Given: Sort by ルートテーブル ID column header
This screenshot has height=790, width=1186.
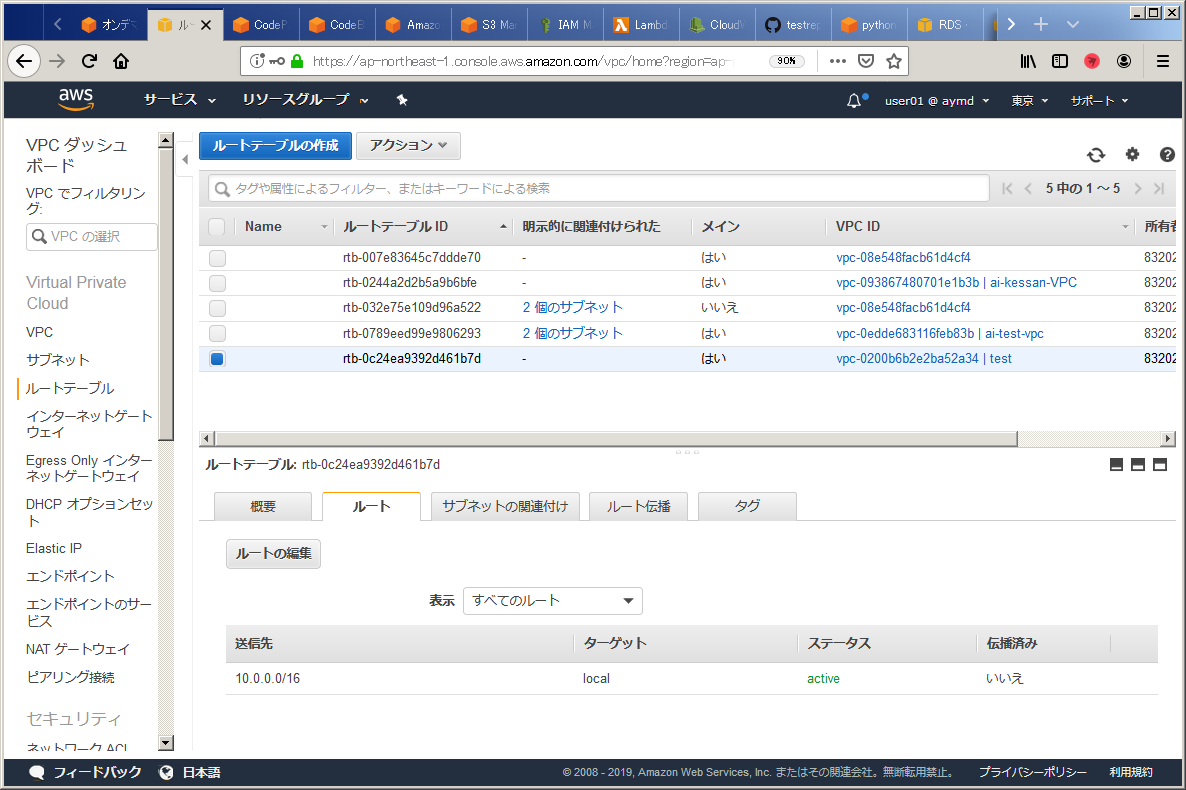Looking at the screenshot, I should click(x=396, y=226).
